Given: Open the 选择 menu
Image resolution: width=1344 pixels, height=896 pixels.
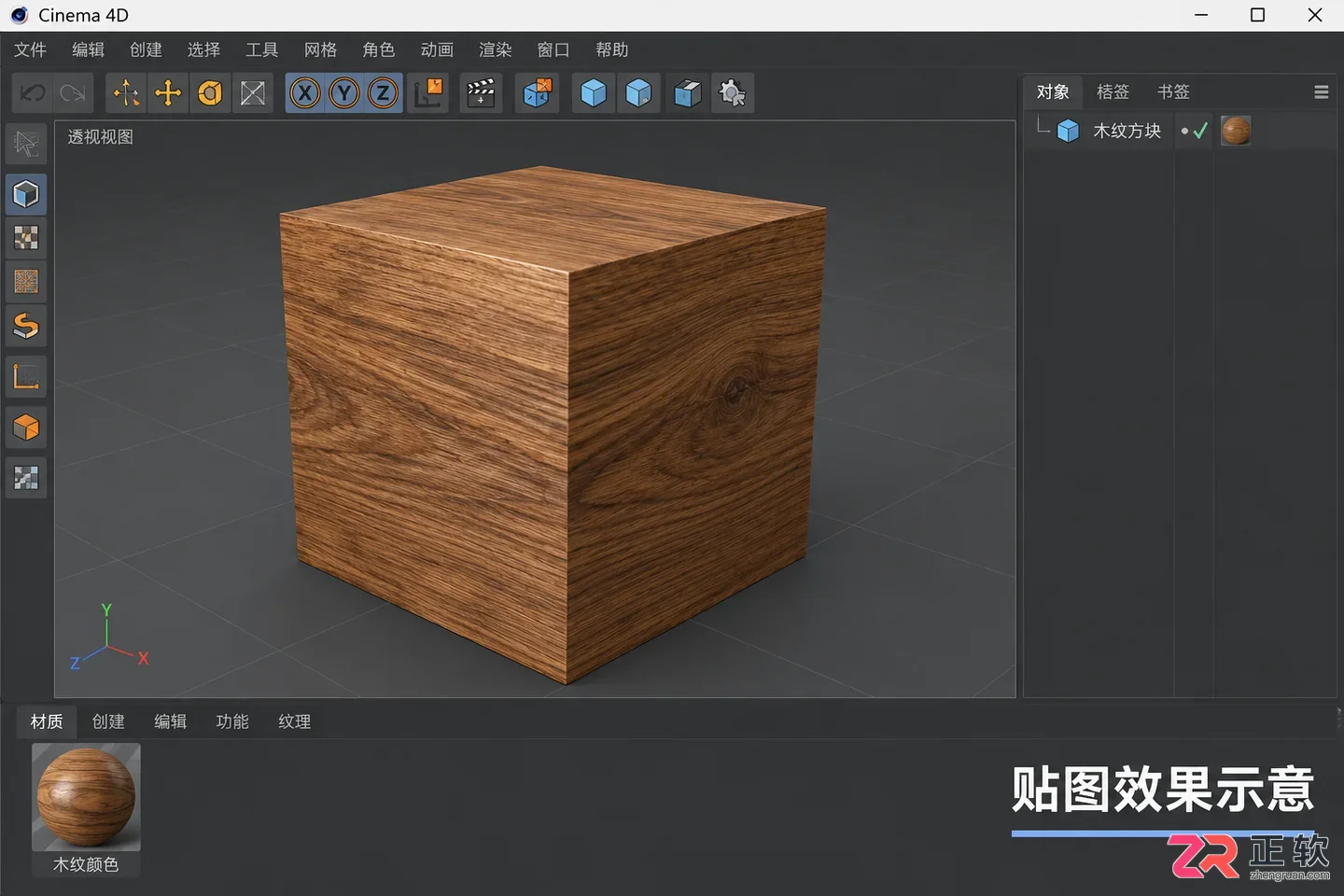Looking at the screenshot, I should tap(203, 49).
